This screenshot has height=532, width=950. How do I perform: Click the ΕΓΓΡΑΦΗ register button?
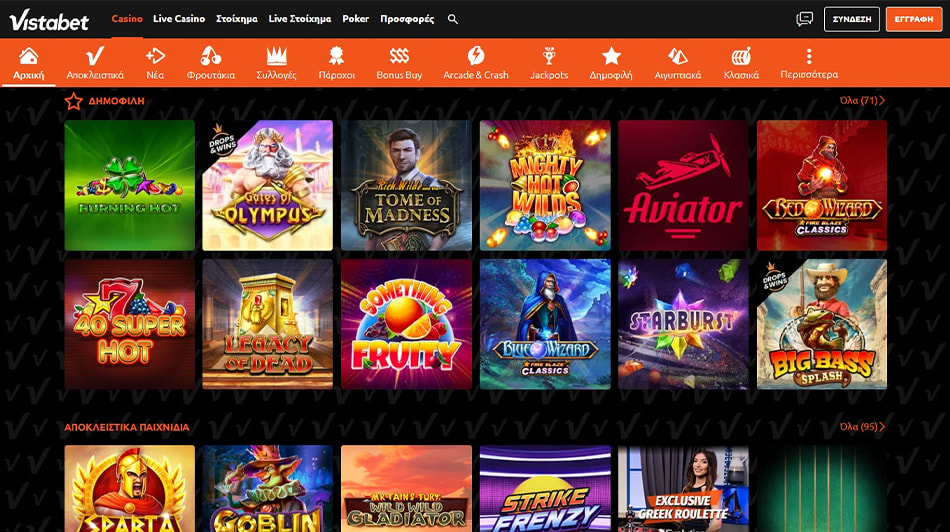pos(914,19)
